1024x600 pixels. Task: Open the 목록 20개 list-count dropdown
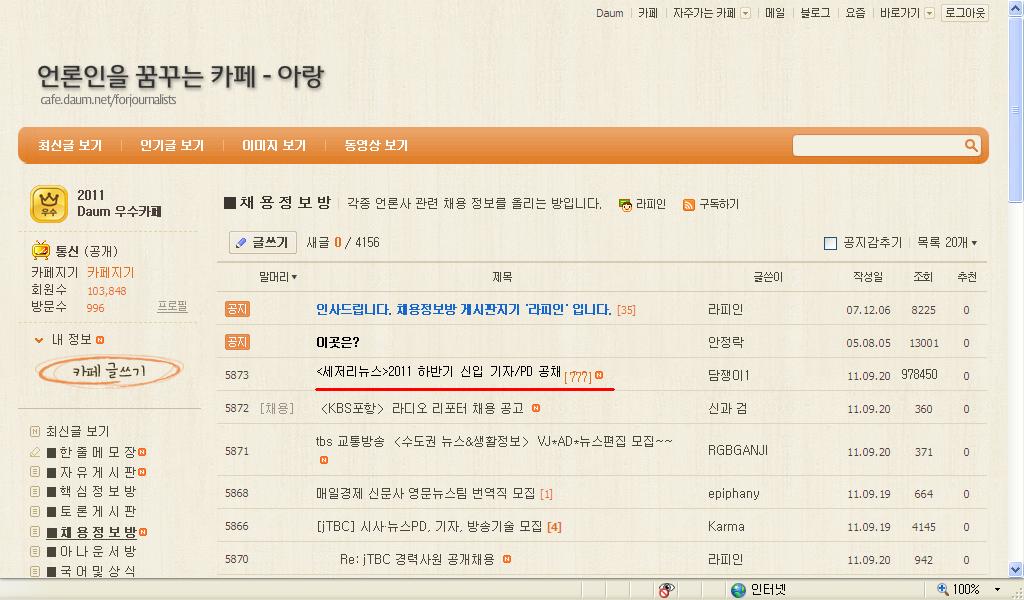pos(947,243)
